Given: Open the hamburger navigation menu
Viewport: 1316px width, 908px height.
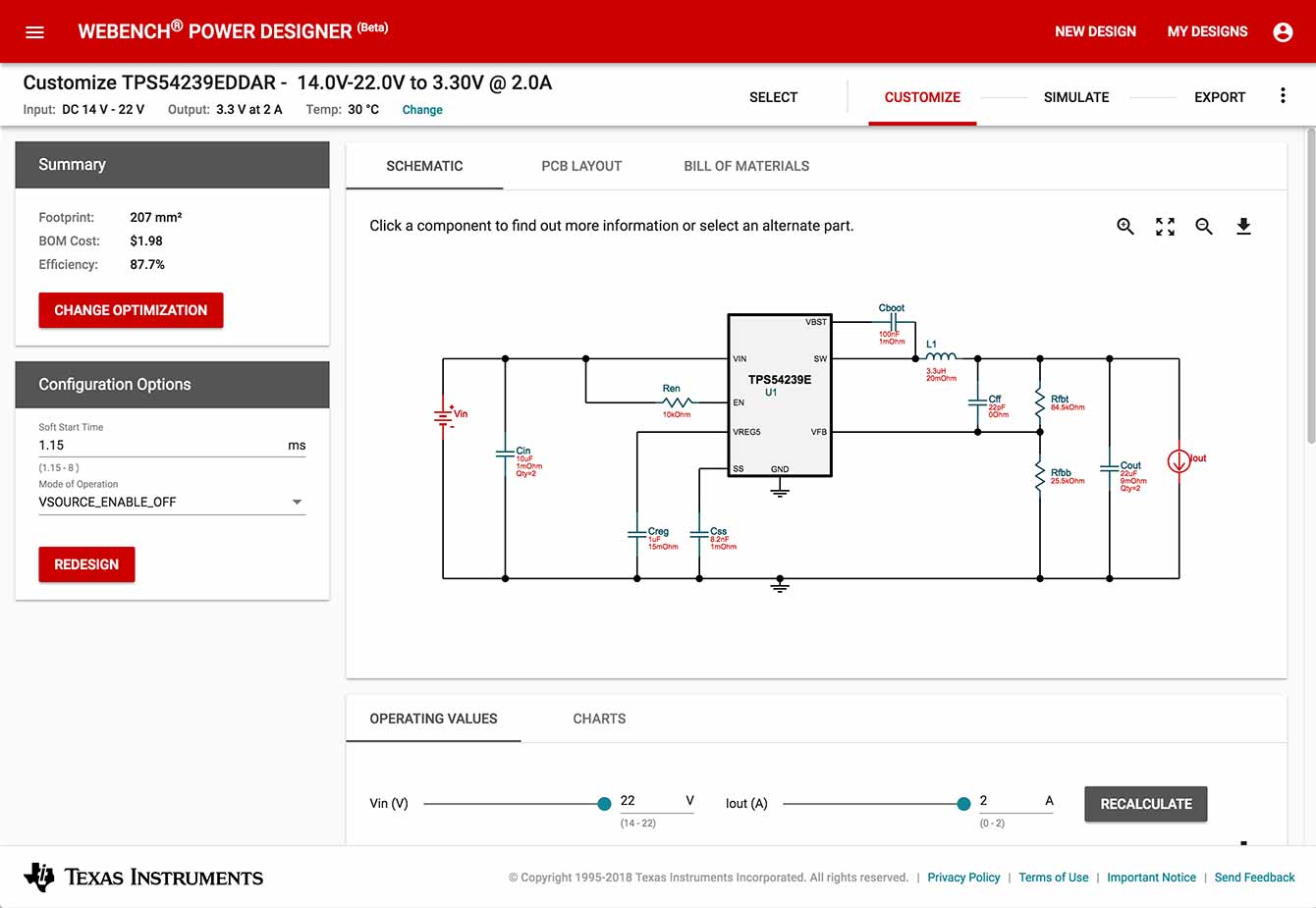Looking at the screenshot, I should click(x=34, y=32).
